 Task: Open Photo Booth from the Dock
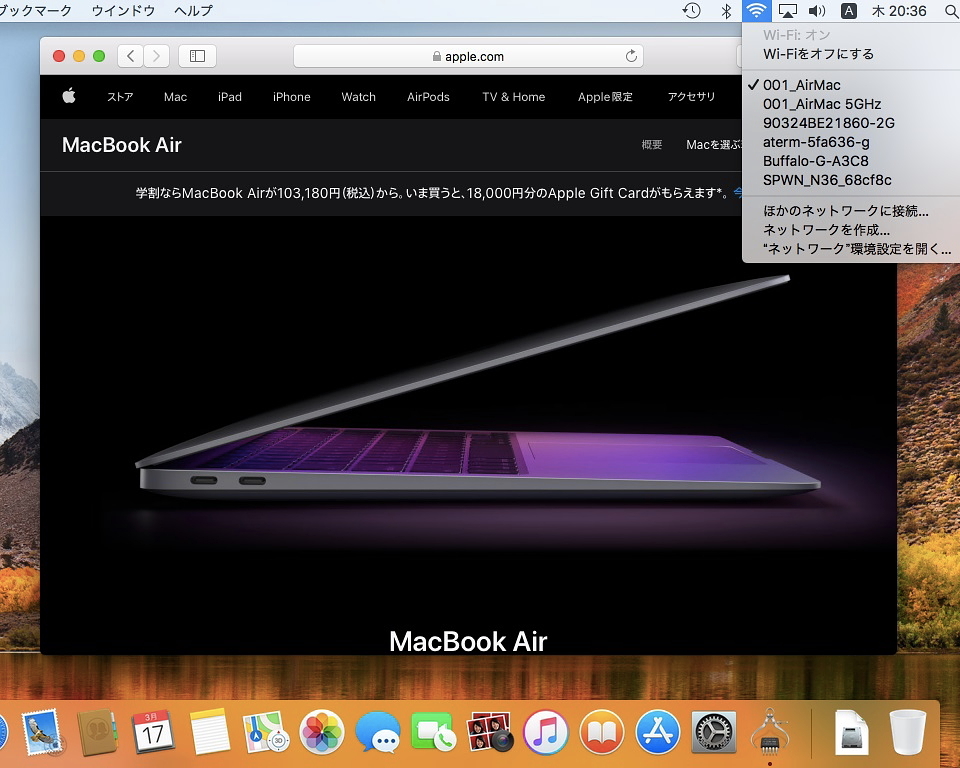[489, 732]
